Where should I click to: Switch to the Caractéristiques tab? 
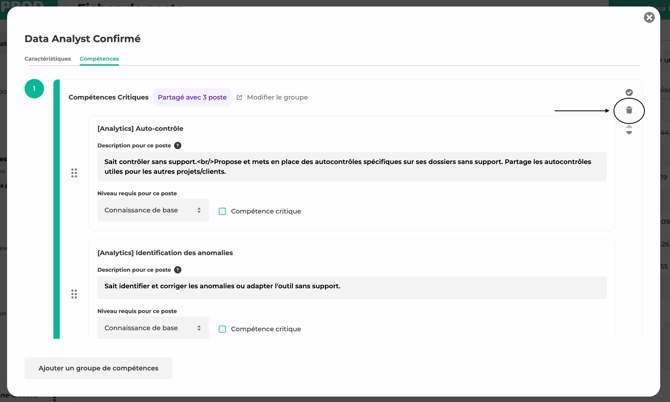coord(47,59)
